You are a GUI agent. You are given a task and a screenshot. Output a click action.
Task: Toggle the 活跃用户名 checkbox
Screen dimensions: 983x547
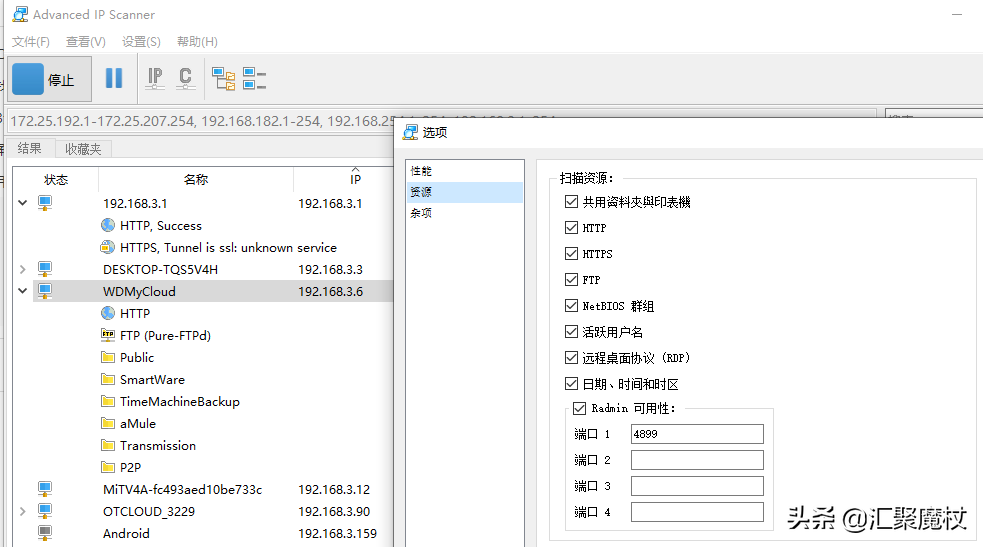tap(571, 331)
